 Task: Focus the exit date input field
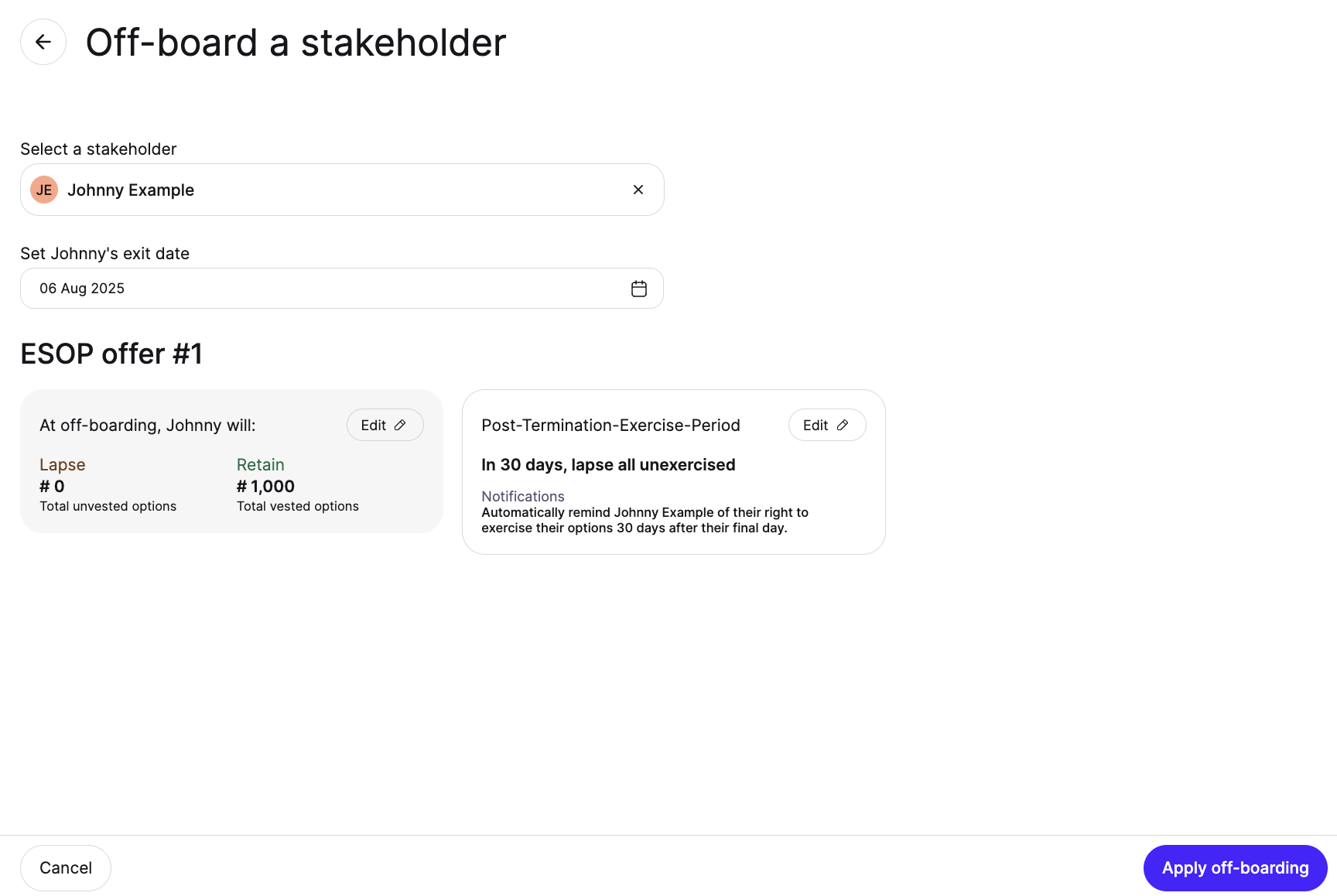pos(342,289)
